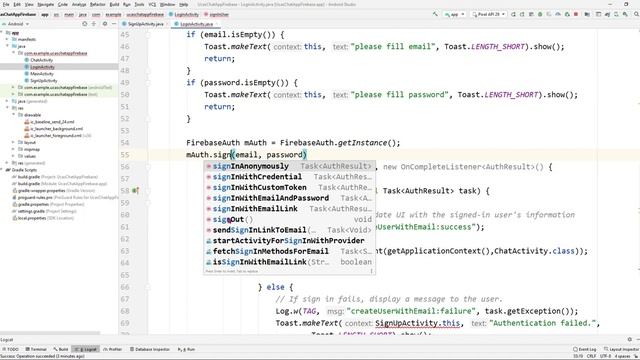Click the Make Project hammer icon
The width and height of the screenshot is (640, 360).
(x=435, y=14)
